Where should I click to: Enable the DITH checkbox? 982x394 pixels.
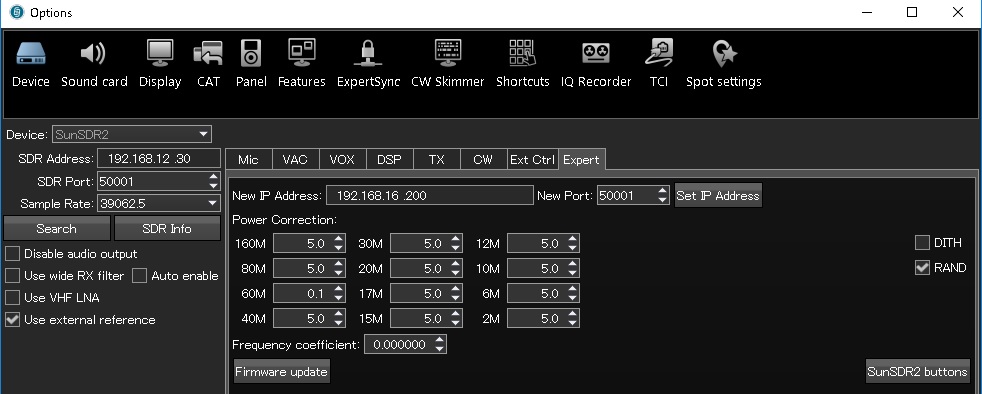(922, 242)
